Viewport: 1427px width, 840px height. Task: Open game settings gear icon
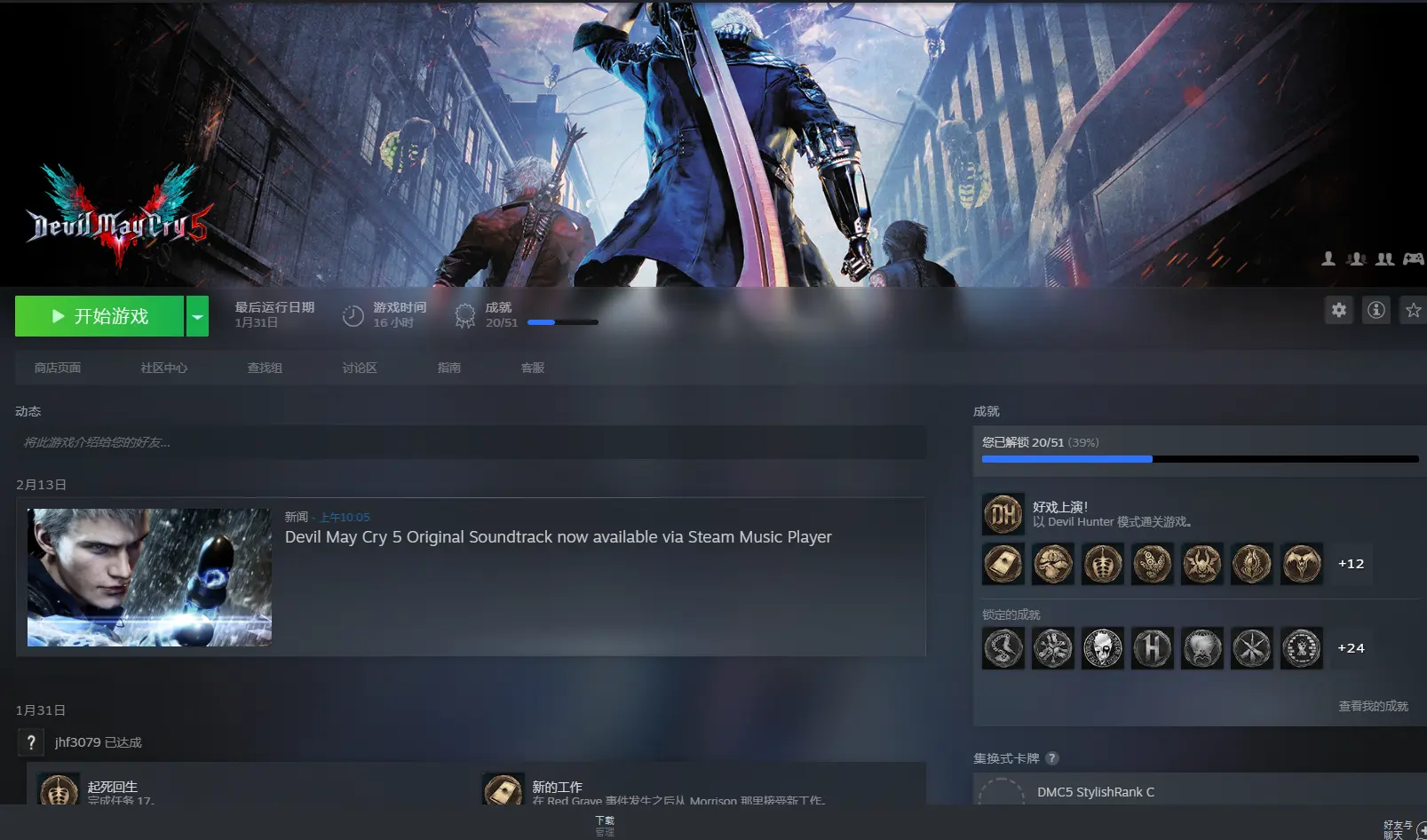point(1338,310)
